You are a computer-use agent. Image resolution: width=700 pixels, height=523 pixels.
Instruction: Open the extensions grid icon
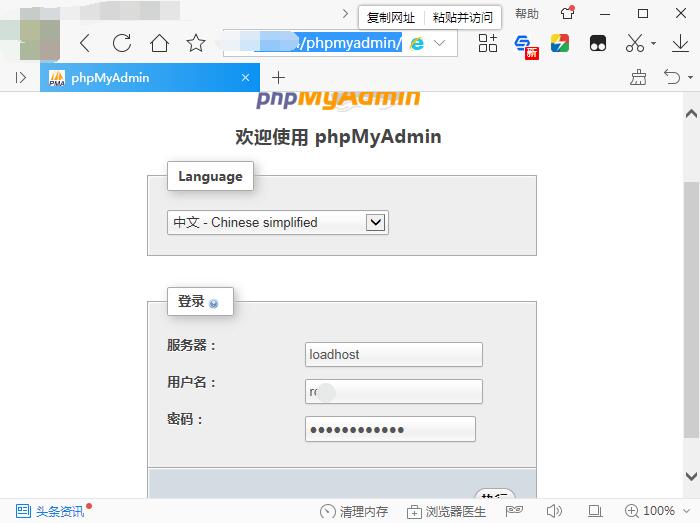point(488,43)
